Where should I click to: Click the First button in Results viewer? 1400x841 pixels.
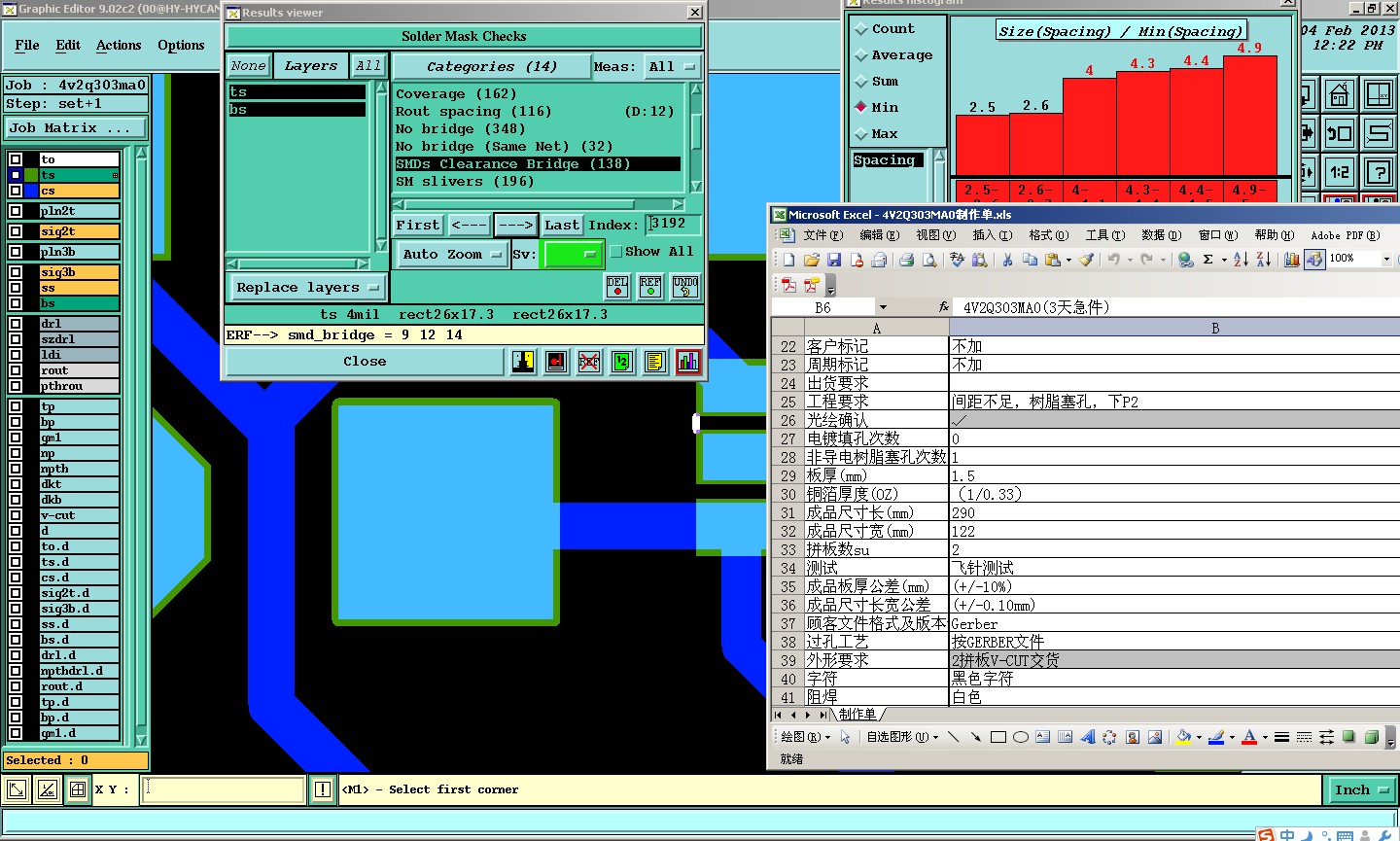pyautogui.click(x=418, y=226)
